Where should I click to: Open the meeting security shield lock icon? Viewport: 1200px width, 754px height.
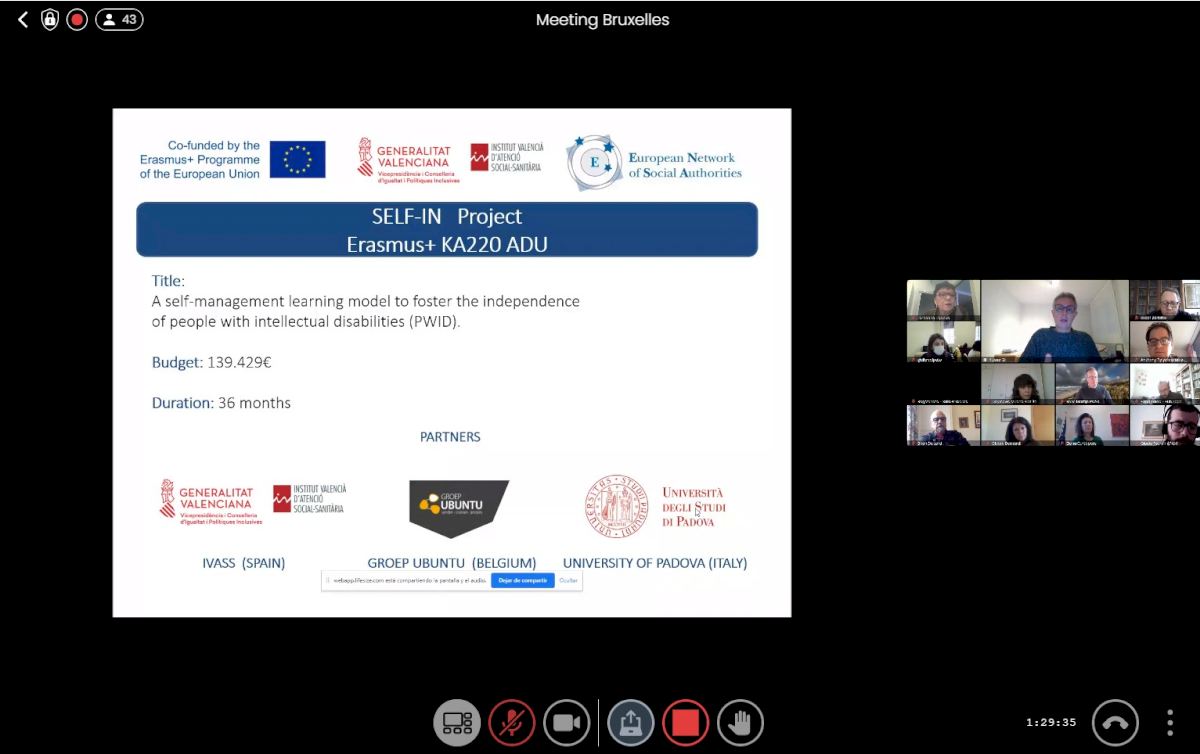click(x=50, y=20)
